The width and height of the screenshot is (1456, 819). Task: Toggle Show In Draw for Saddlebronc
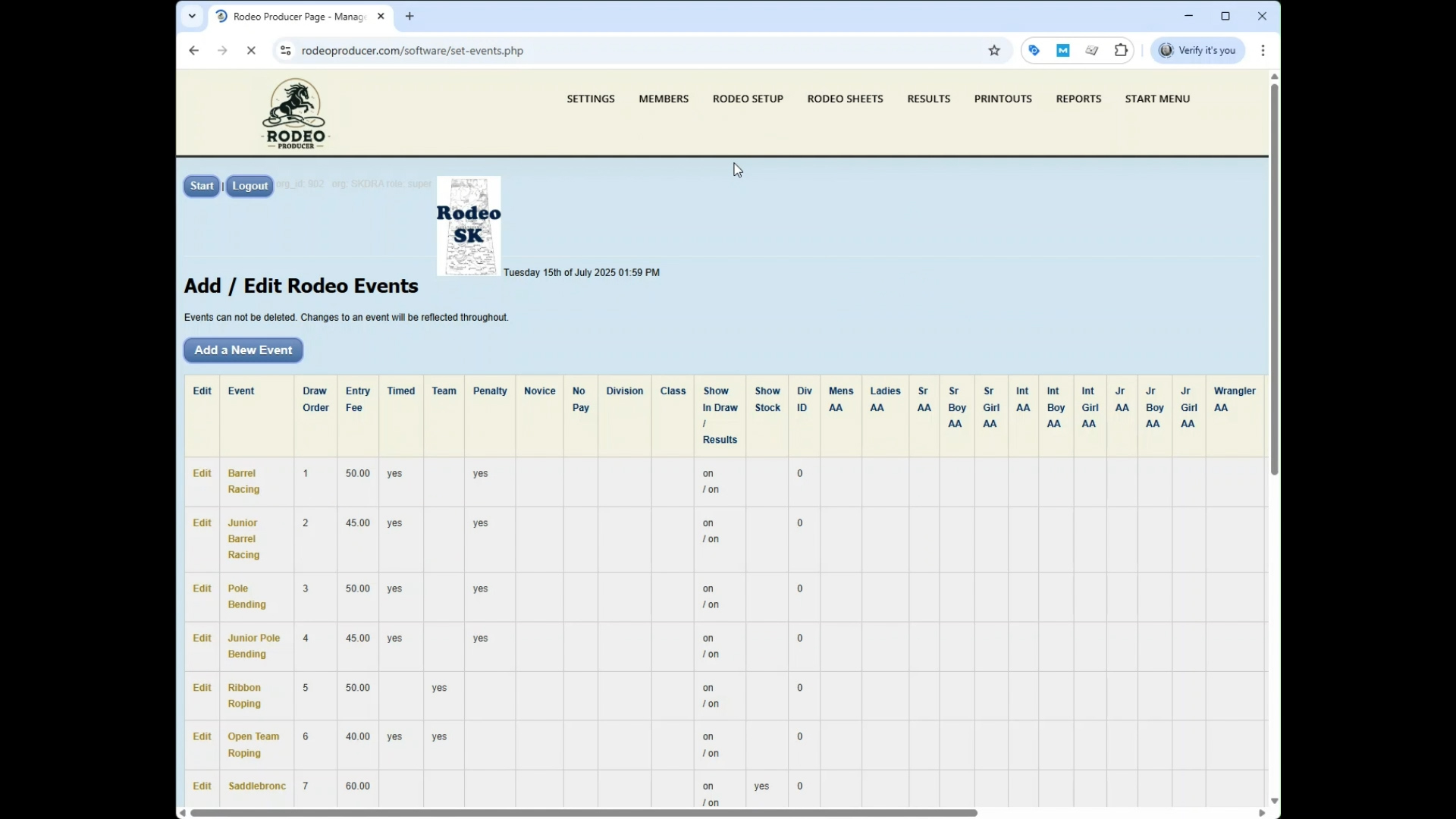709,786
